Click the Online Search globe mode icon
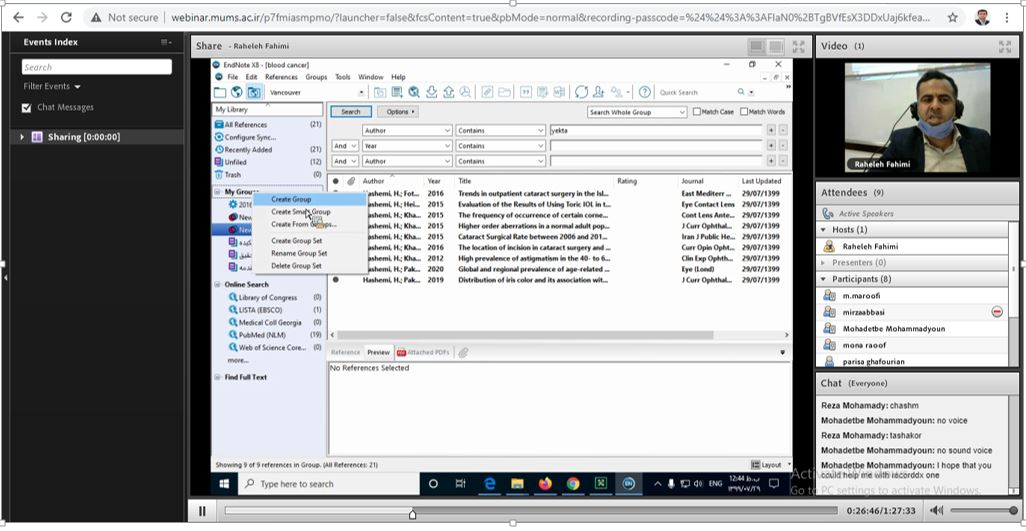 [237, 92]
